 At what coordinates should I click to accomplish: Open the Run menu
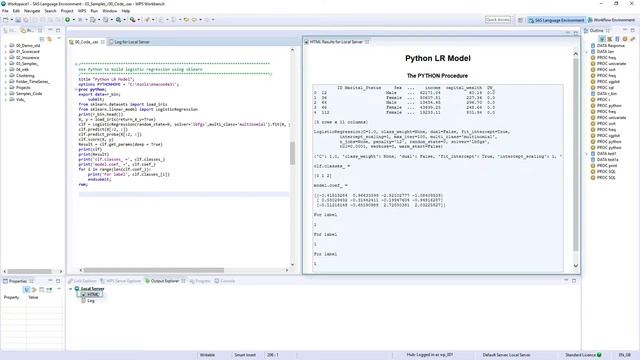(x=94, y=11)
